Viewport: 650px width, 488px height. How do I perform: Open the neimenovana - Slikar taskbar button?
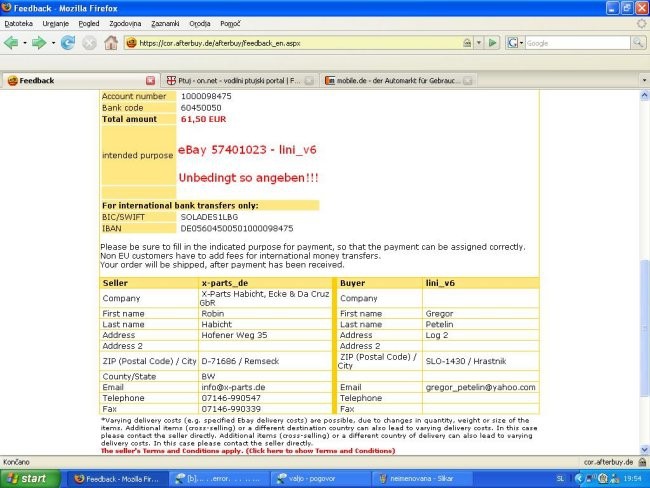[423, 479]
